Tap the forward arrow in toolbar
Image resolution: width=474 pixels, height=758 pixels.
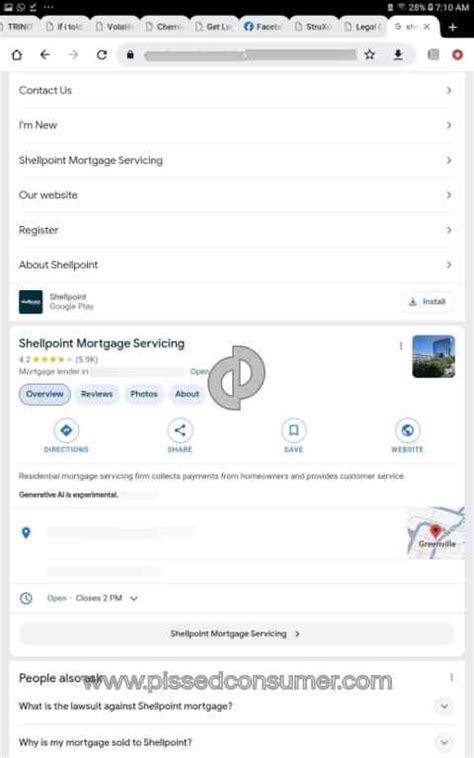[73, 55]
